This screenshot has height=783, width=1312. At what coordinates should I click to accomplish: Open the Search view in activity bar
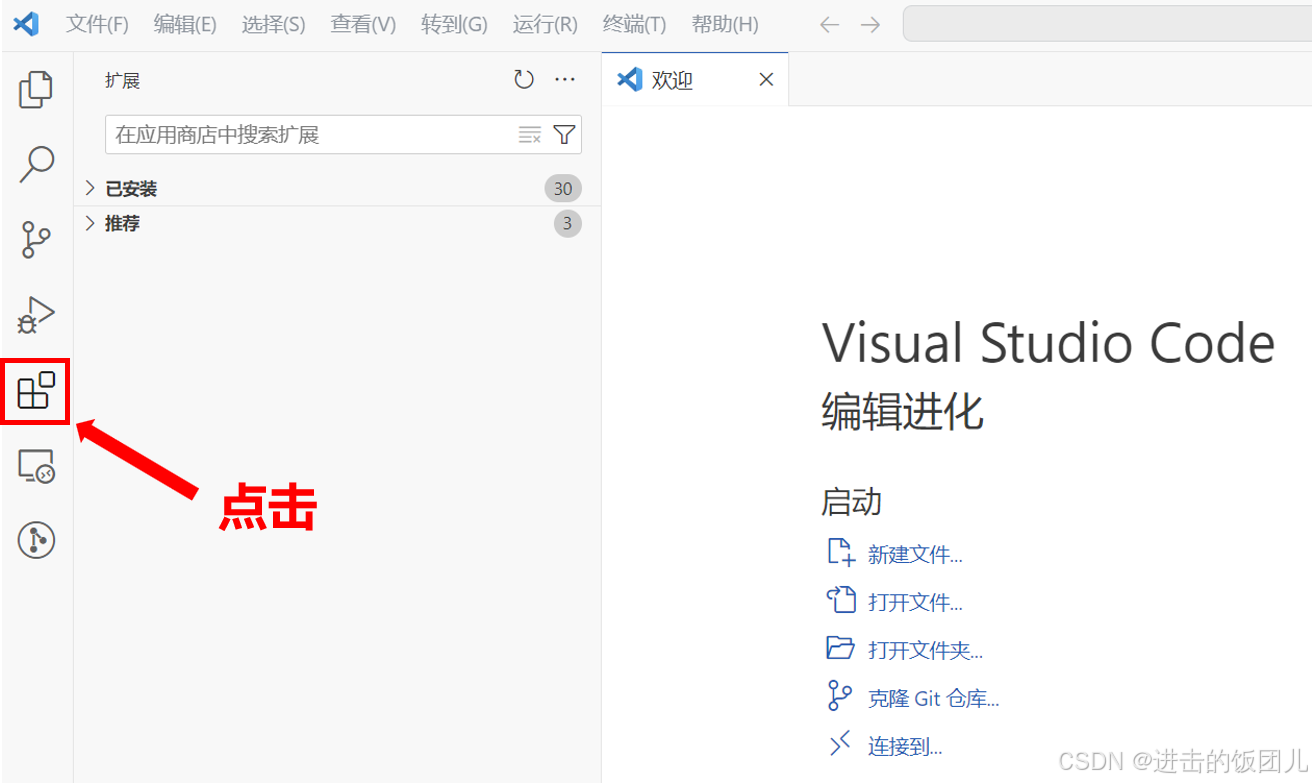(36, 165)
